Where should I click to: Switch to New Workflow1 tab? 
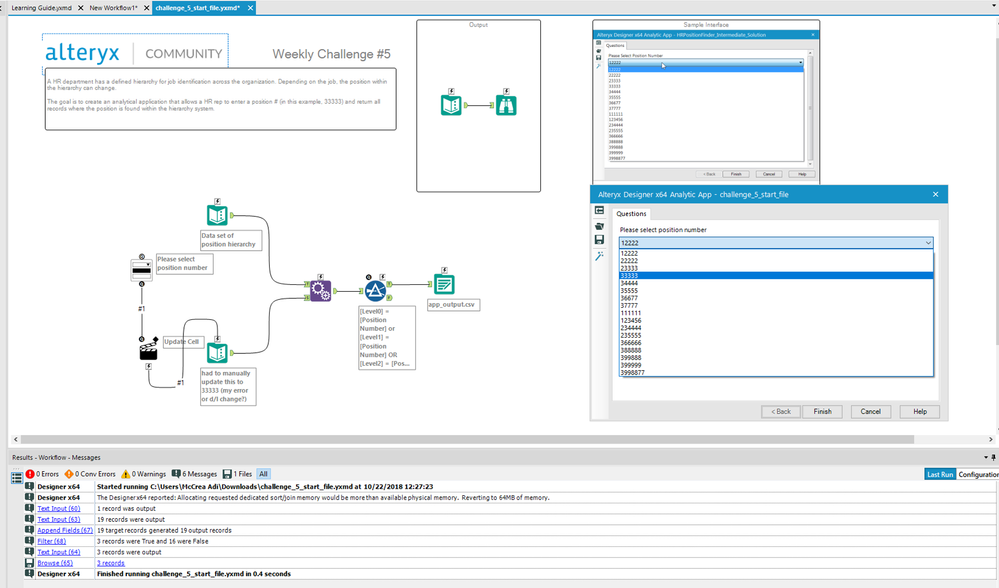[113, 8]
